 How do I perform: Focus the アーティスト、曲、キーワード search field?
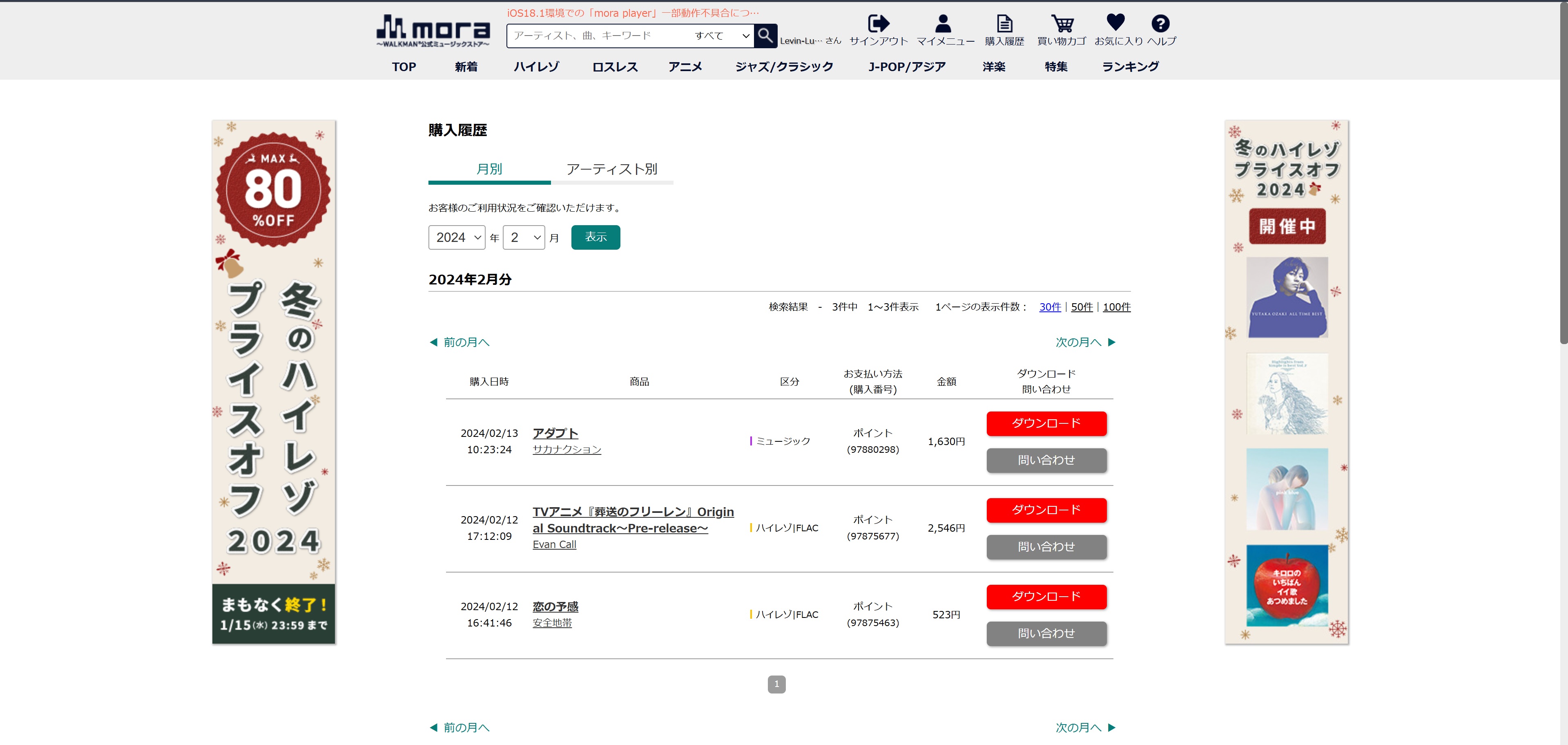[x=600, y=35]
